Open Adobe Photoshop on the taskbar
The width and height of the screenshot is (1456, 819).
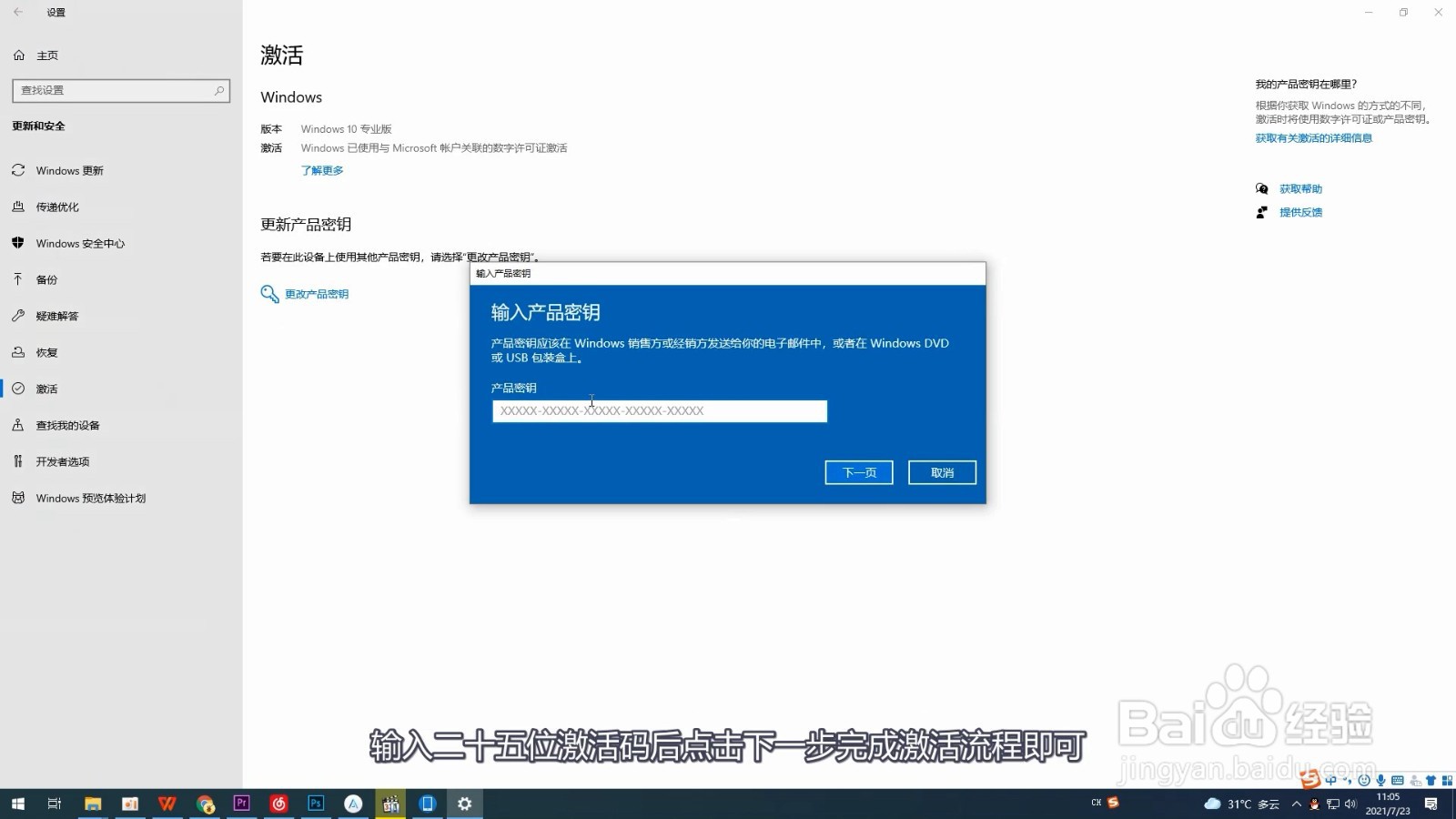pos(316,804)
